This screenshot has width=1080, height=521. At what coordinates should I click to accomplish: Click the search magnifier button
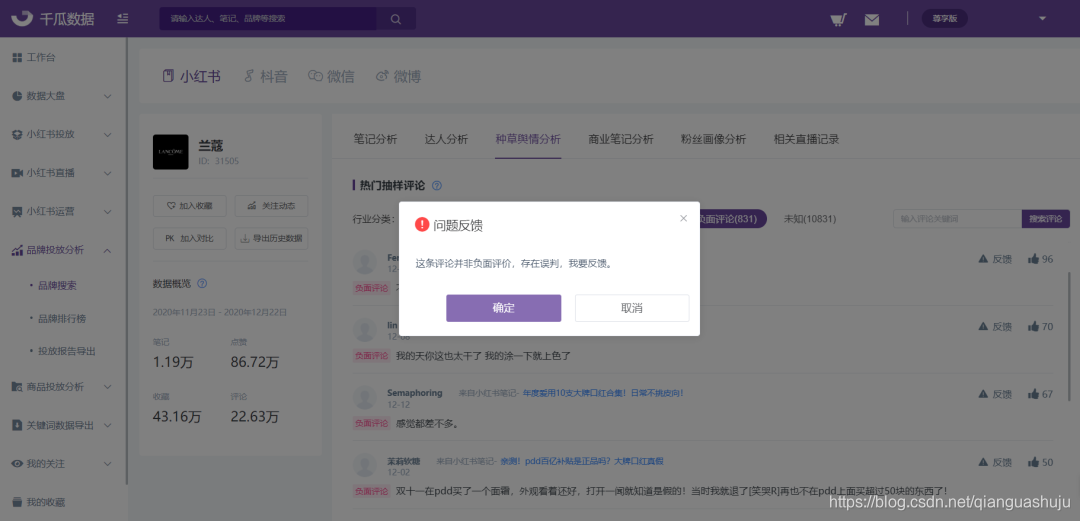pos(396,19)
